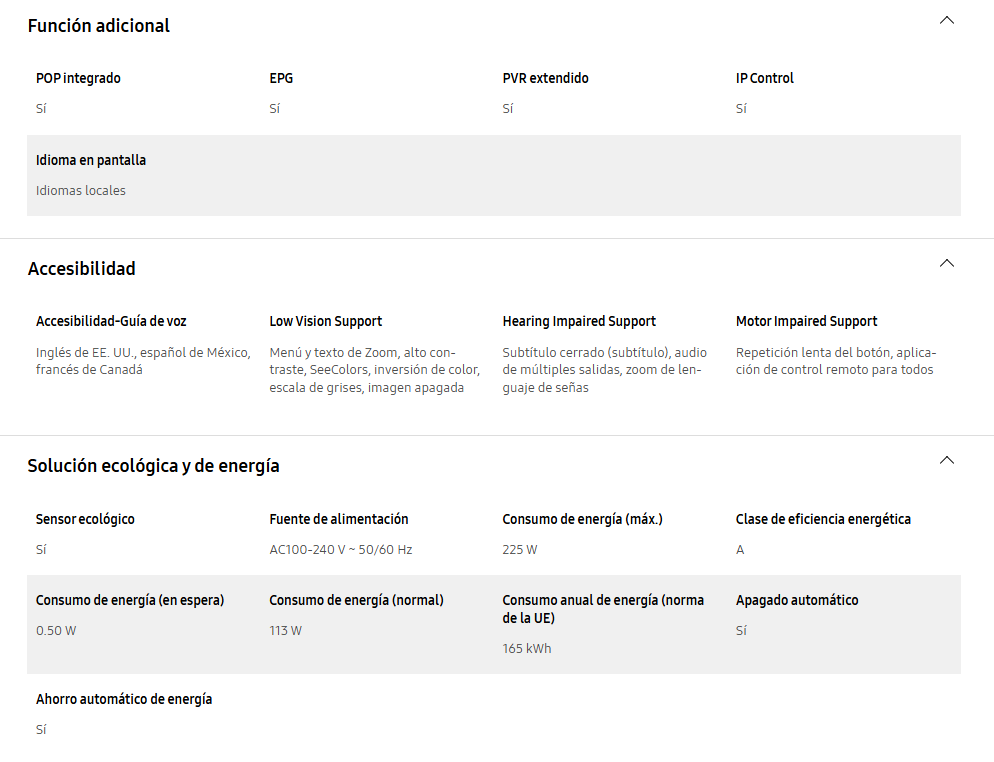Click the Idioma en pantalla row

494,175
